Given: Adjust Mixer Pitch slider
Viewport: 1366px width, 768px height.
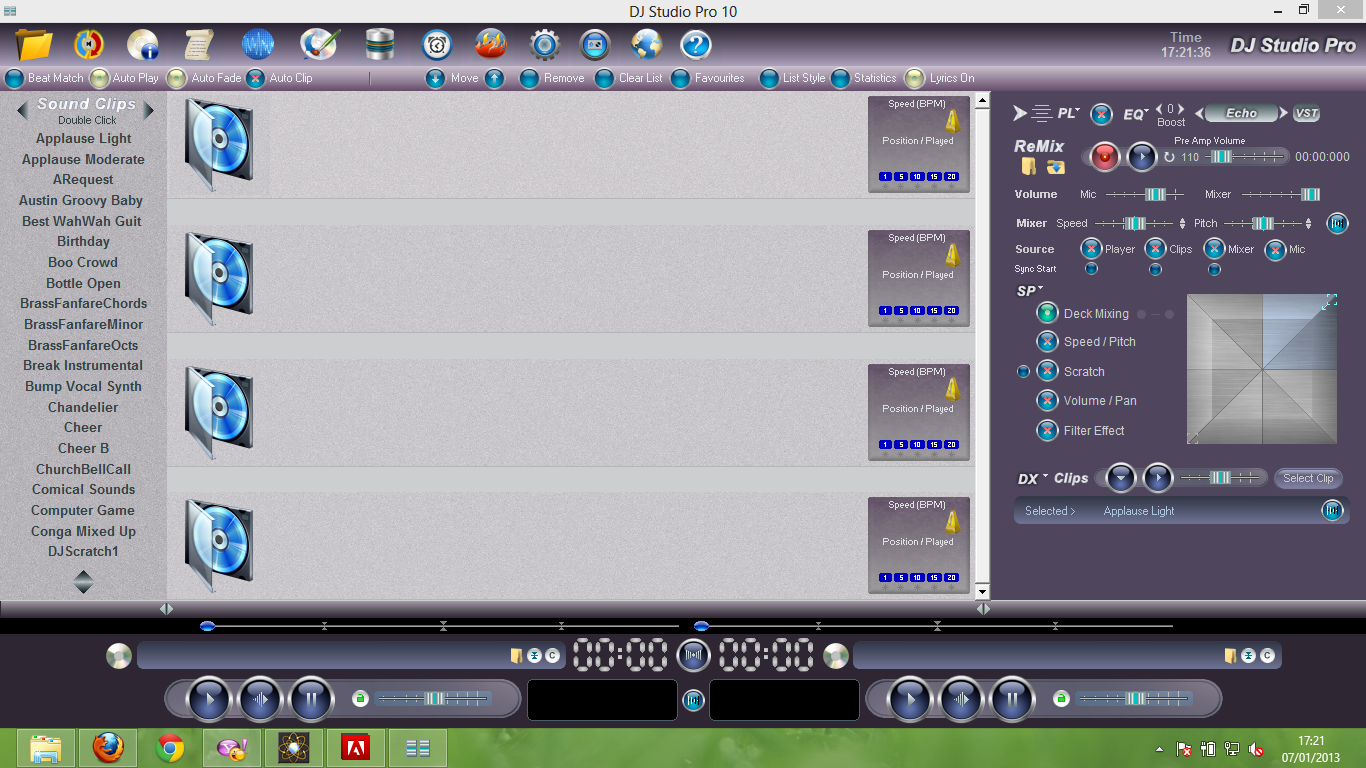Looking at the screenshot, I should 1263,223.
